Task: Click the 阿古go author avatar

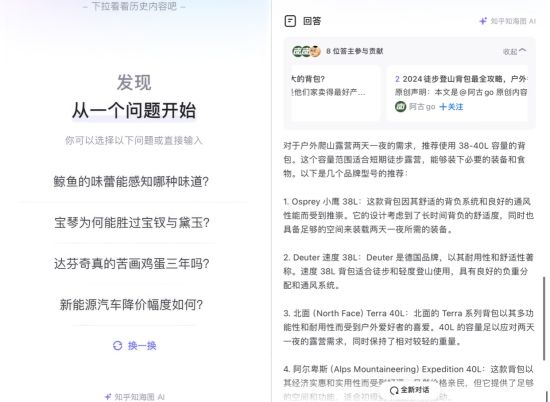Action: coord(400,107)
